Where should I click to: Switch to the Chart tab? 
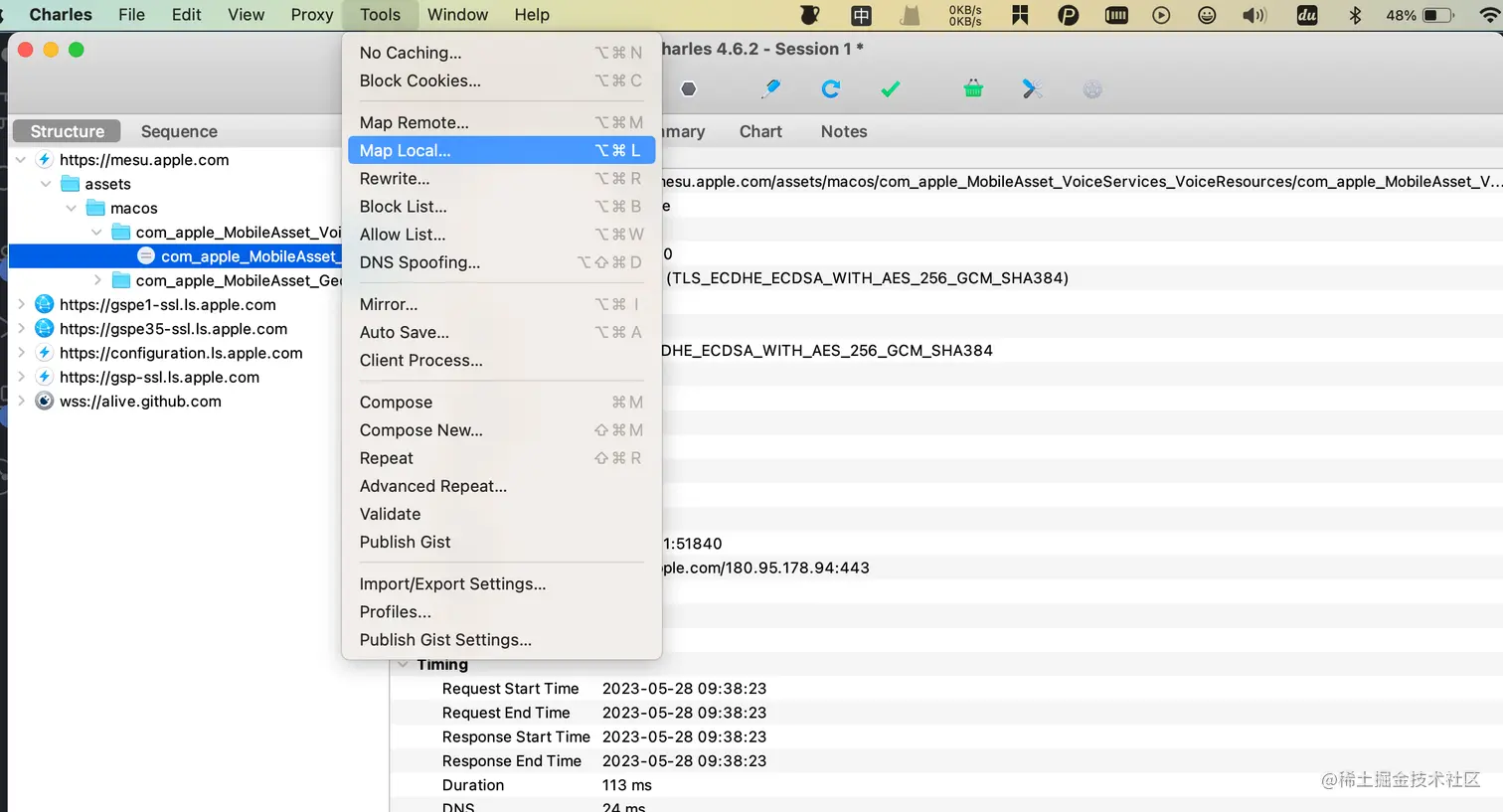tap(760, 131)
